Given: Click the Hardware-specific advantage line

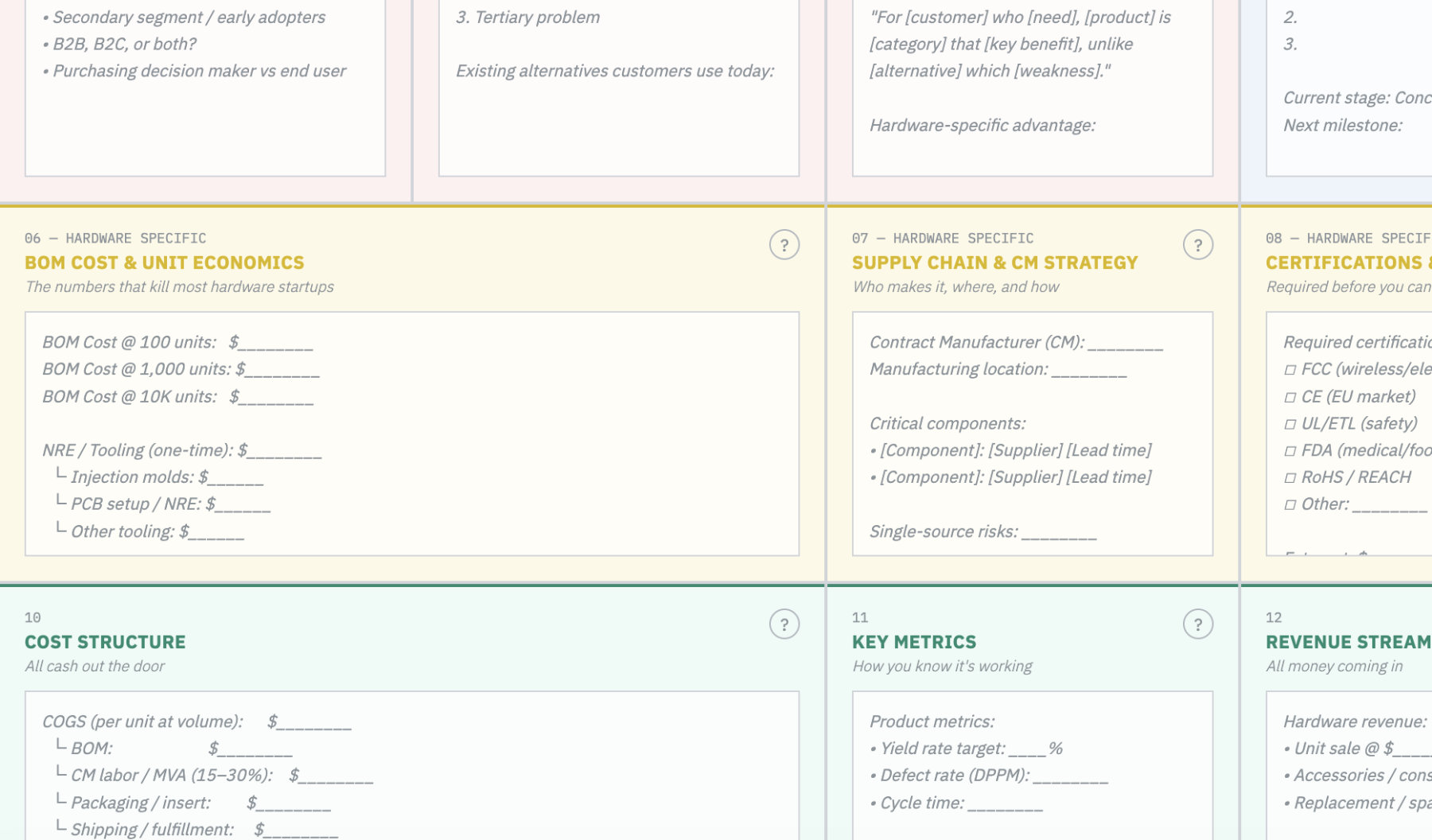Looking at the screenshot, I should (x=982, y=125).
